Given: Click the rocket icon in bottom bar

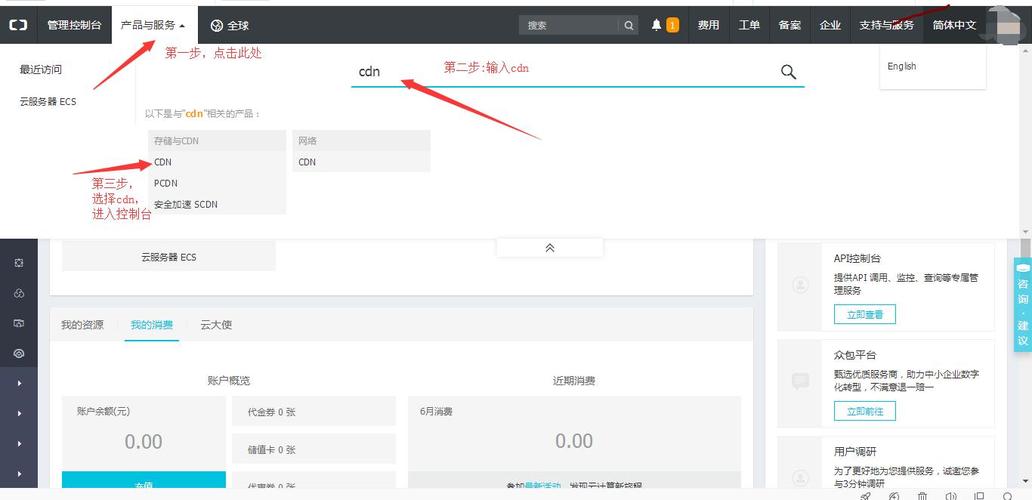Looking at the screenshot, I should 866,496.
